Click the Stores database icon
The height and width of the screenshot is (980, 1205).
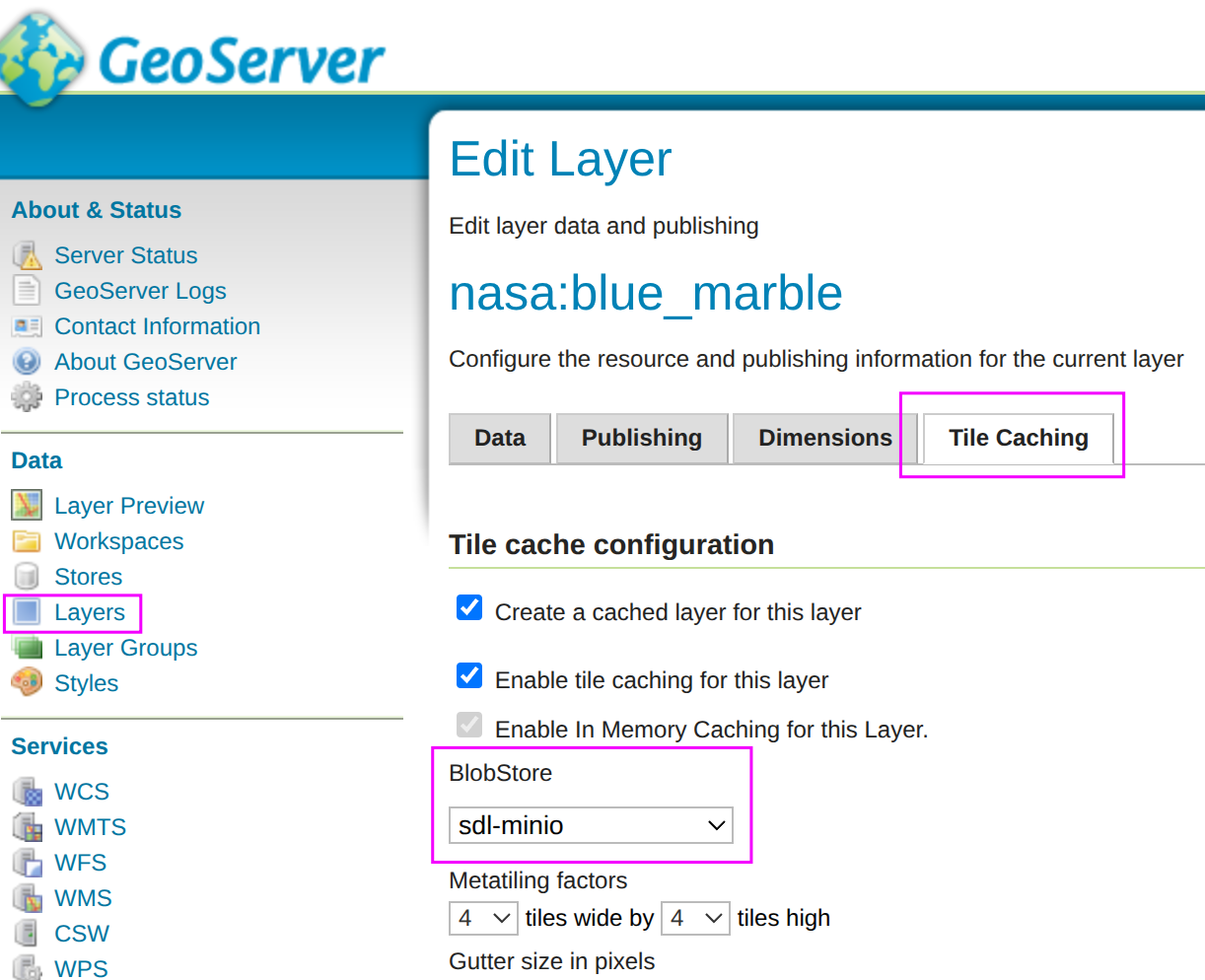tap(27, 577)
